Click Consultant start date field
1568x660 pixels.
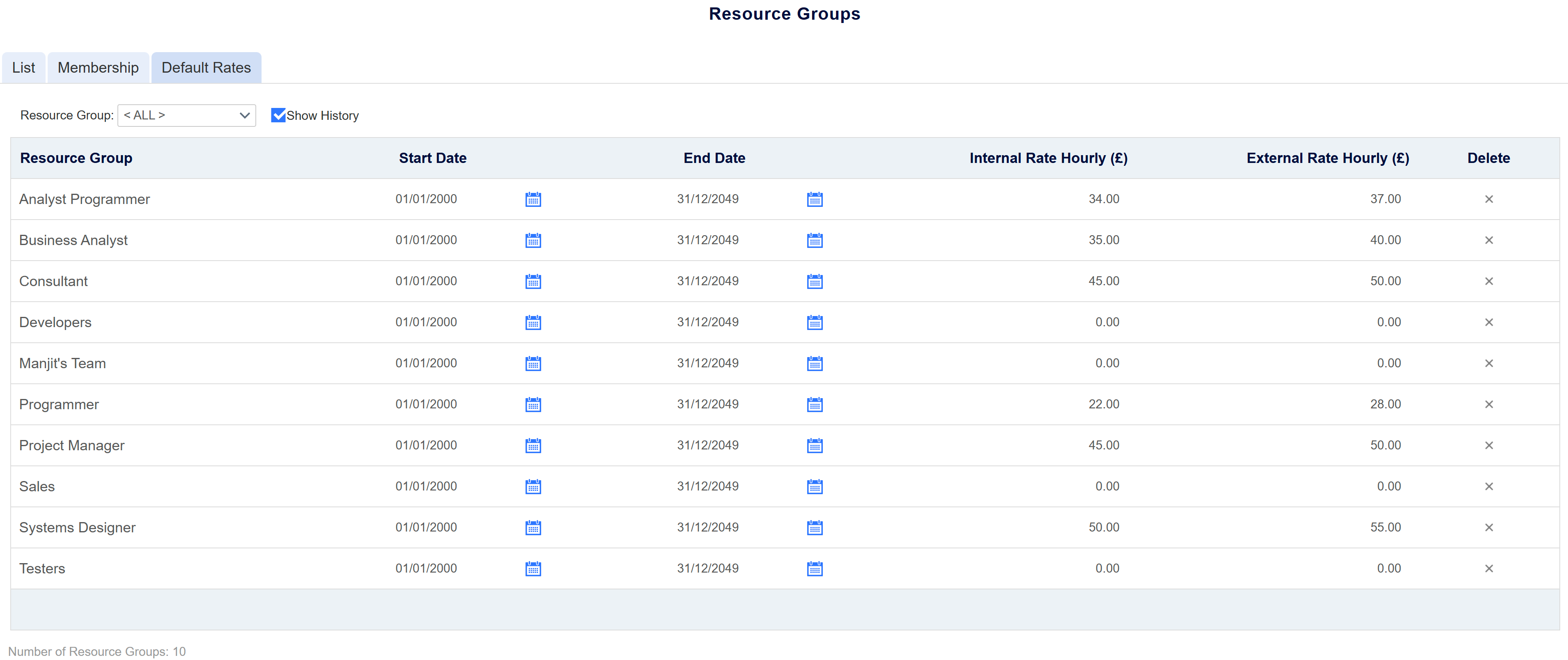pyautogui.click(x=426, y=281)
